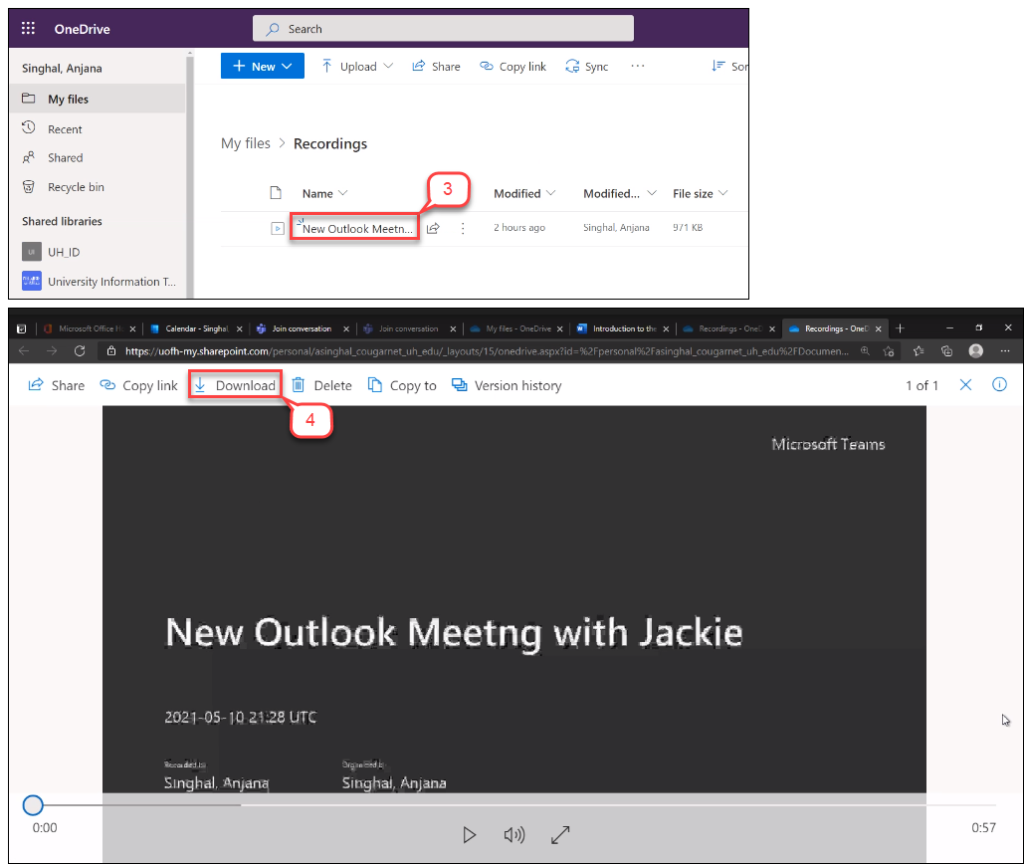
Task: Click the video progress slider handle
Action: 33,805
